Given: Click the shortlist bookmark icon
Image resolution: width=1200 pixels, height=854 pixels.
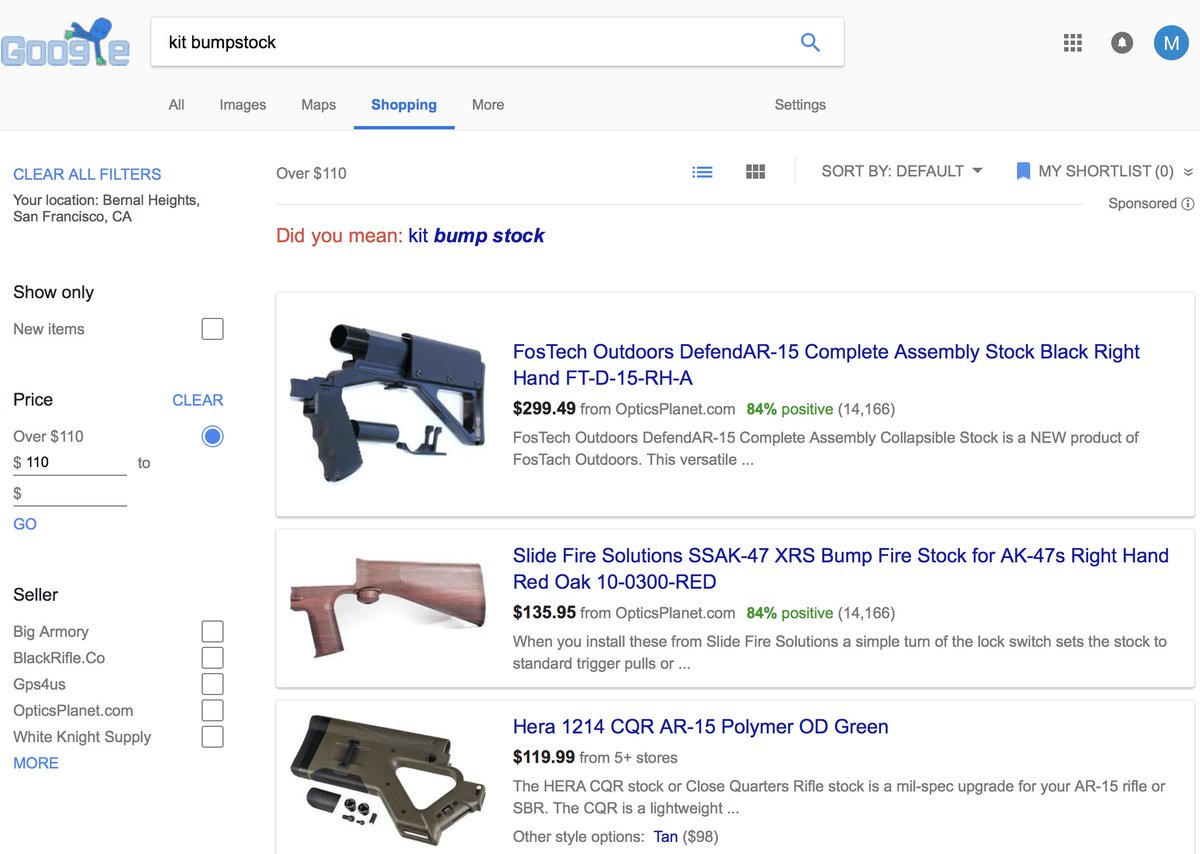Looking at the screenshot, I should click(1023, 171).
